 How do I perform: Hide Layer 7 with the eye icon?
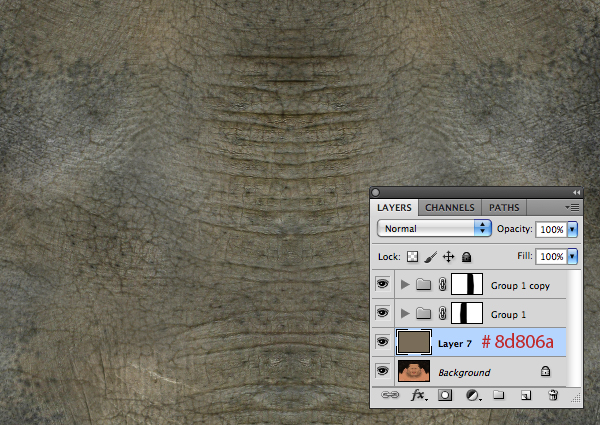coord(382,342)
